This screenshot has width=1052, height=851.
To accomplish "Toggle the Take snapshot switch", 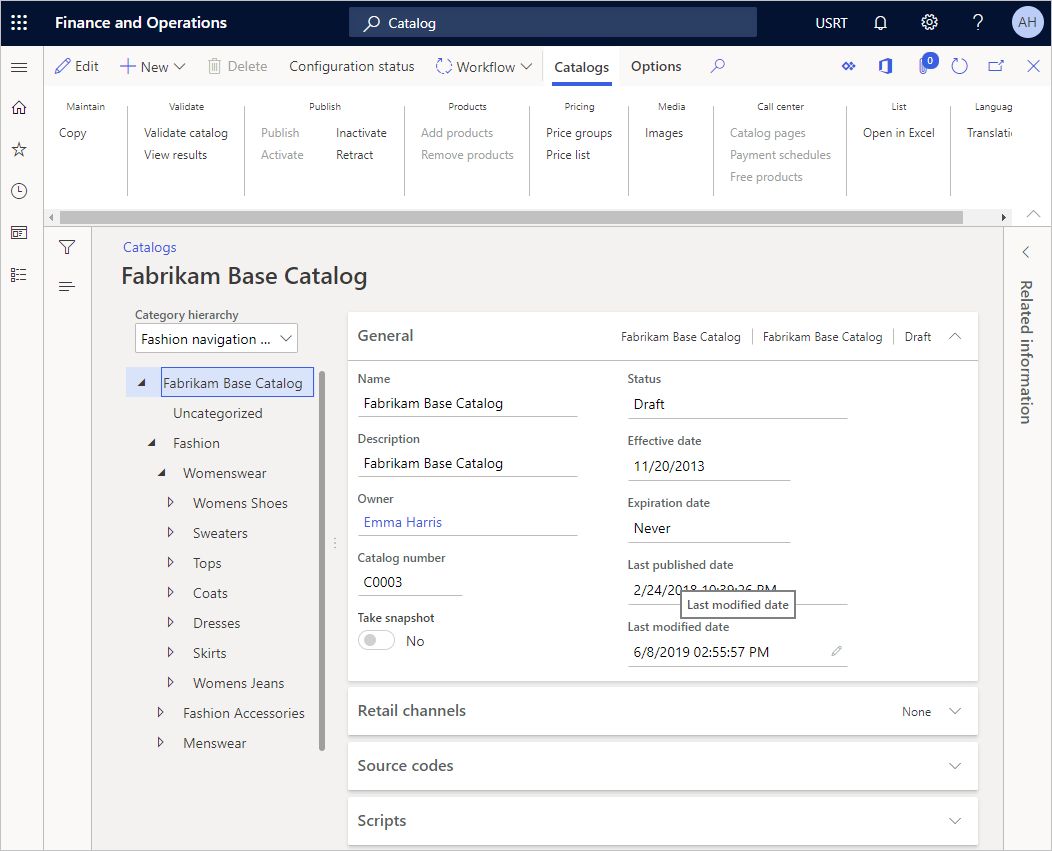I will point(377,641).
